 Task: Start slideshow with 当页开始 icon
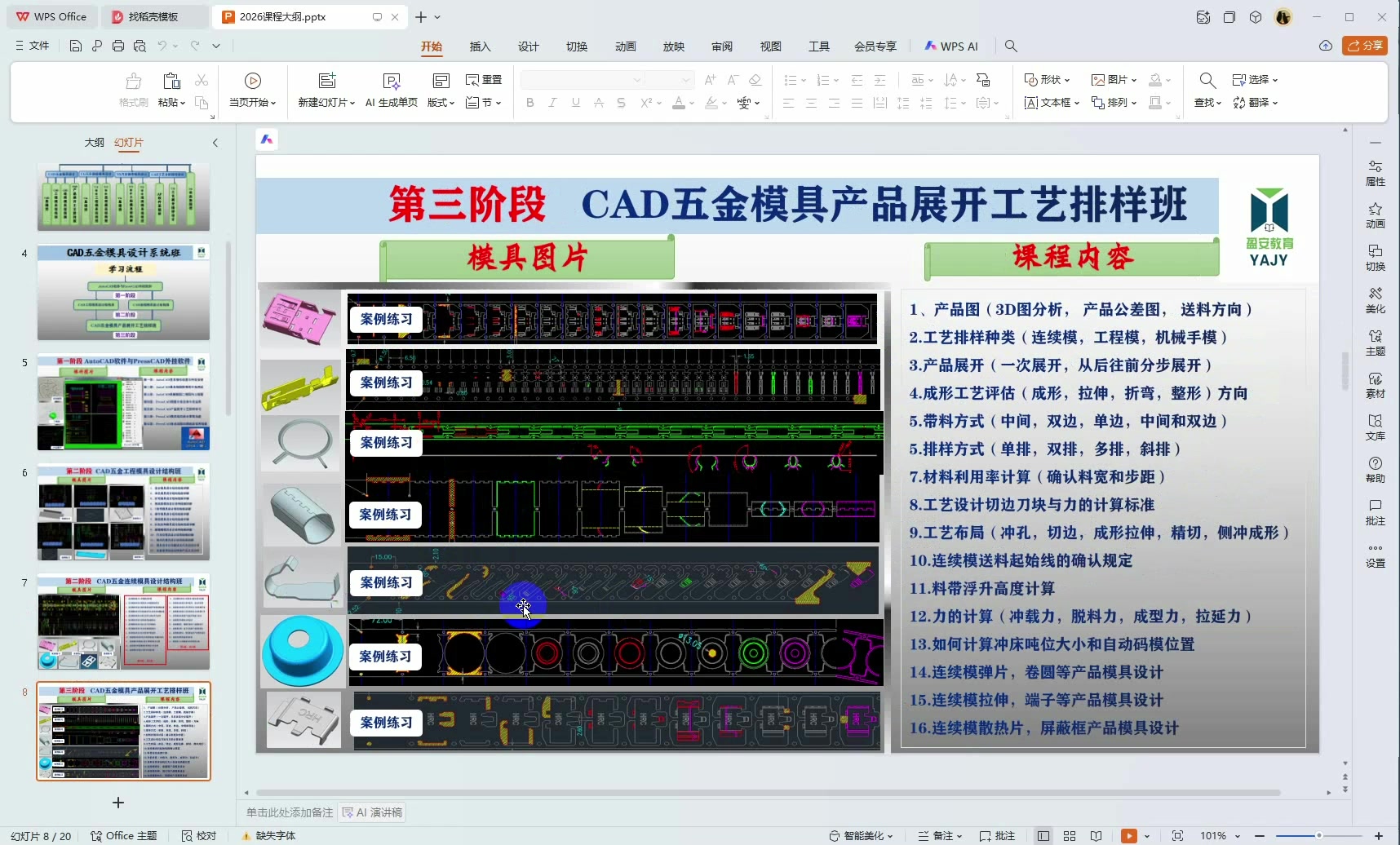[252, 90]
